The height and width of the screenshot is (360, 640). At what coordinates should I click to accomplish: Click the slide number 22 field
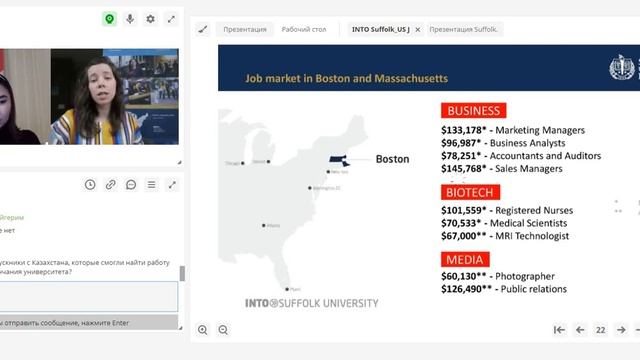[x=600, y=330]
